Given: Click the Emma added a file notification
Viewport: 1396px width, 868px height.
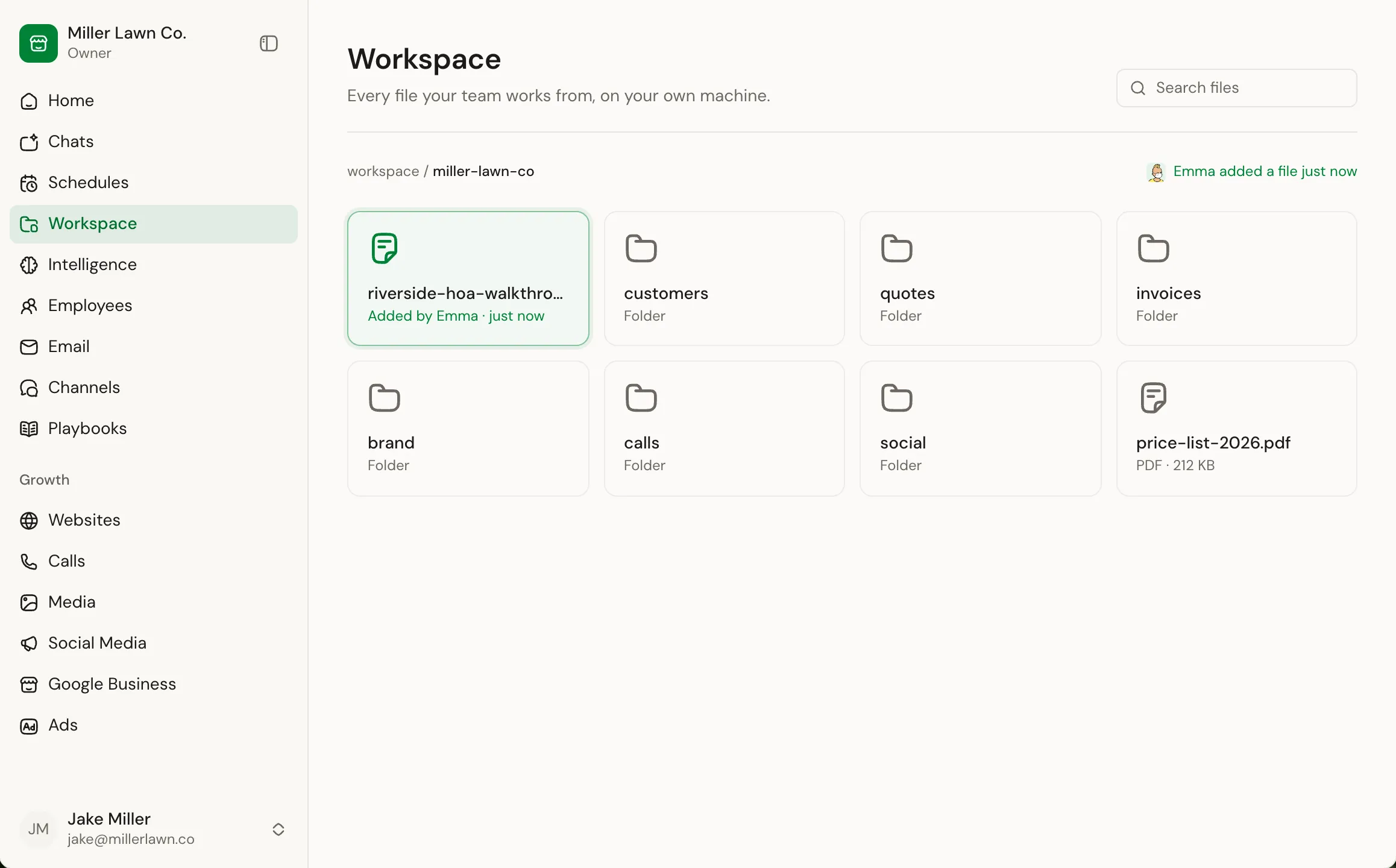Looking at the screenshot, I should click(x=1265, y=171).
